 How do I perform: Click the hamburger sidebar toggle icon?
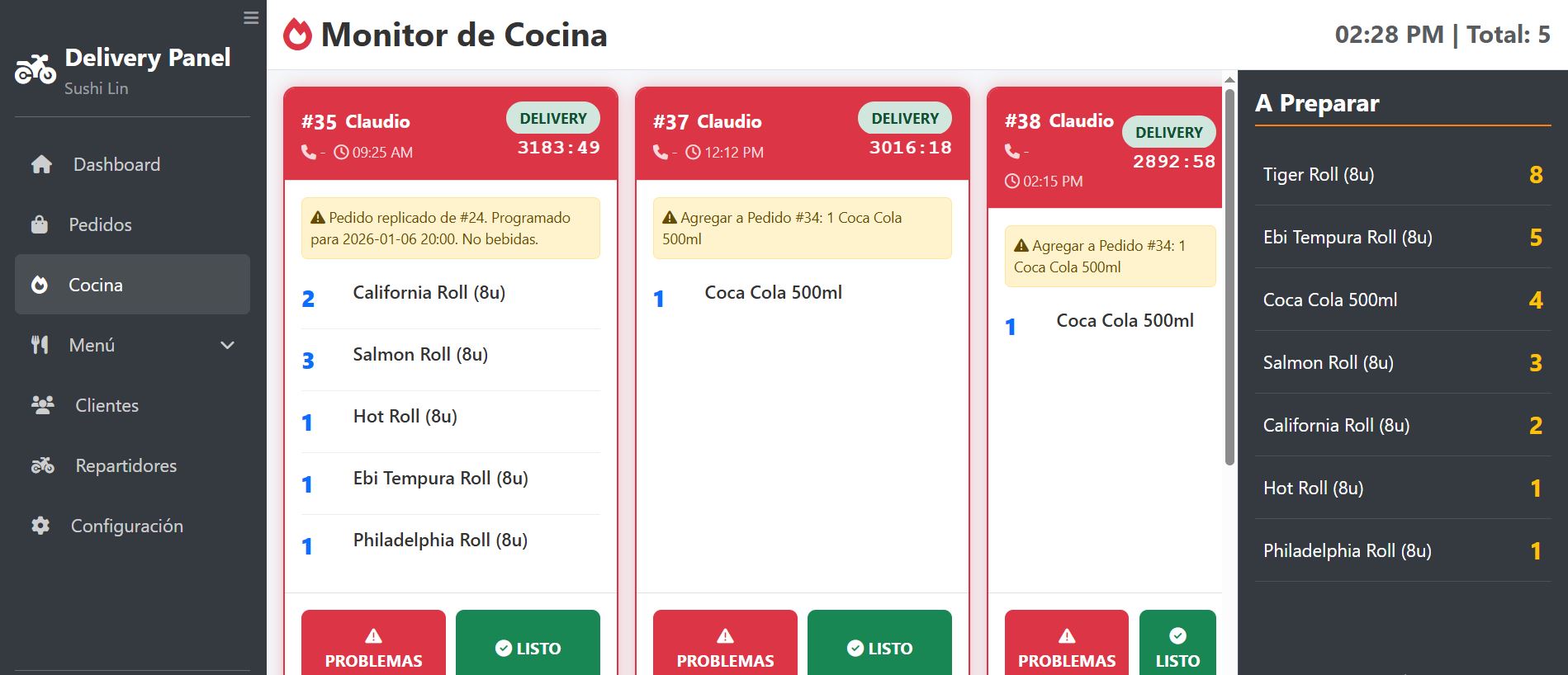point(251,18)
